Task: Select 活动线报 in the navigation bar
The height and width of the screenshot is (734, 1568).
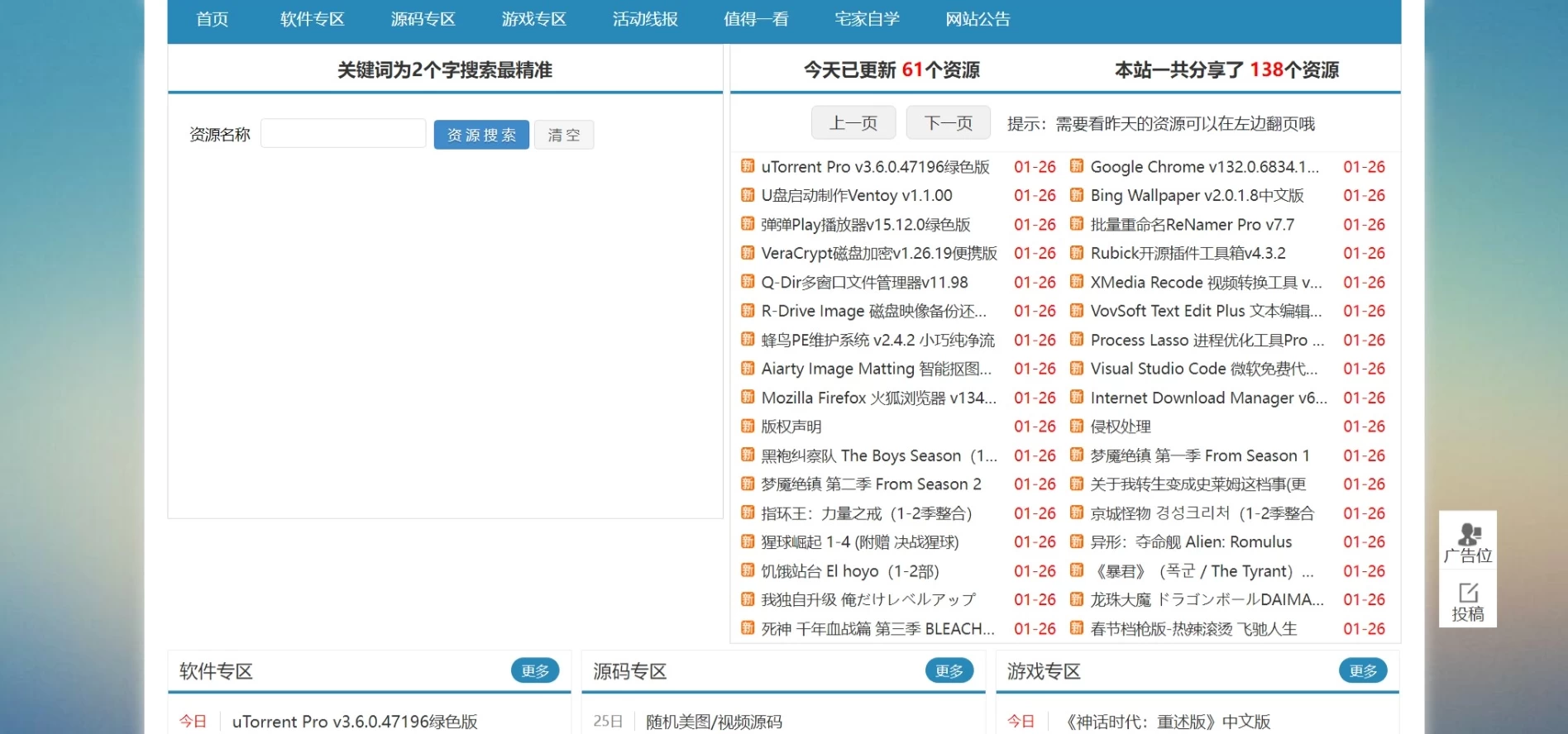Action: tap(645, 19)
